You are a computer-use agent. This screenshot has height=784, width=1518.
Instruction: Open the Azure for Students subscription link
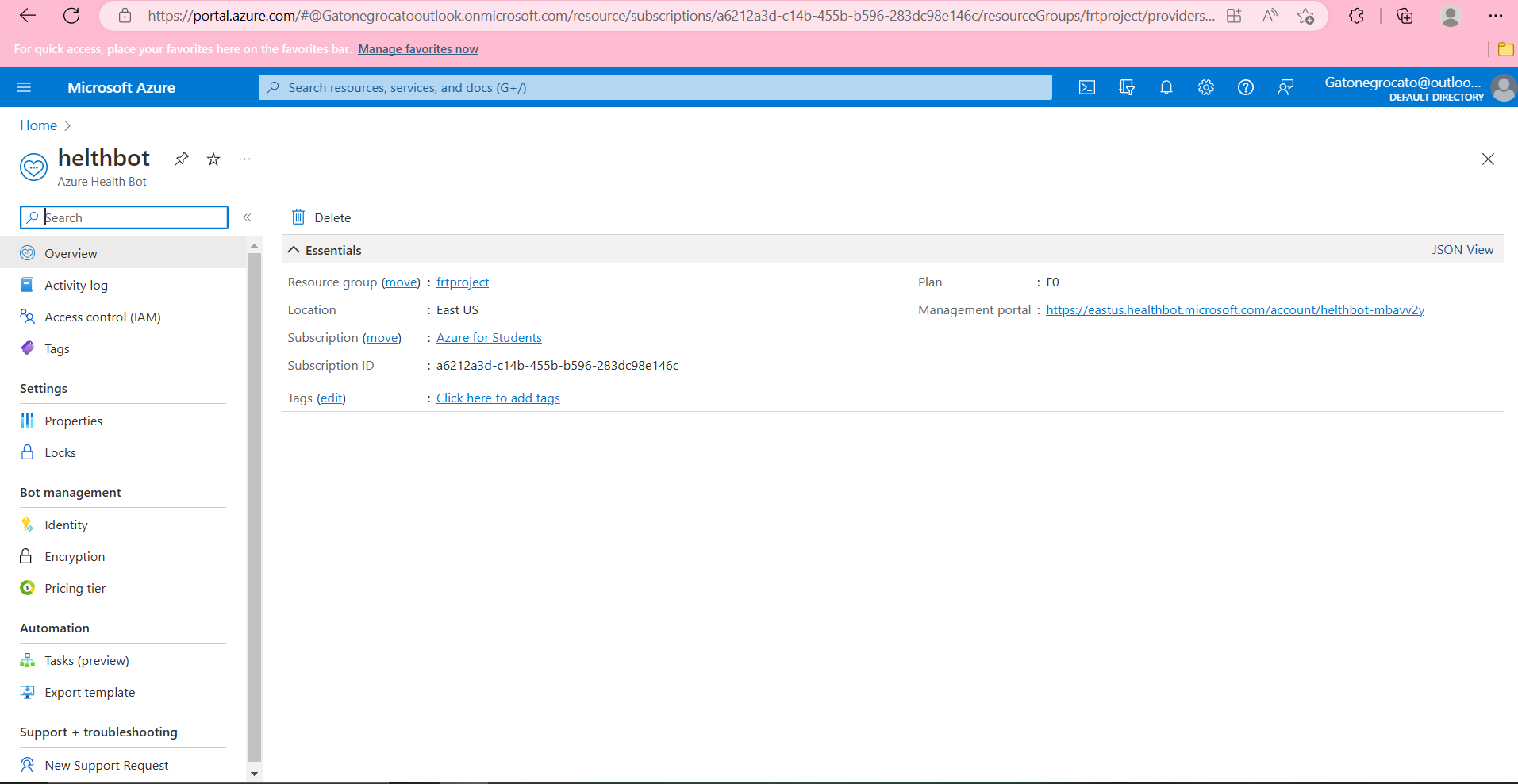(489, 338)
